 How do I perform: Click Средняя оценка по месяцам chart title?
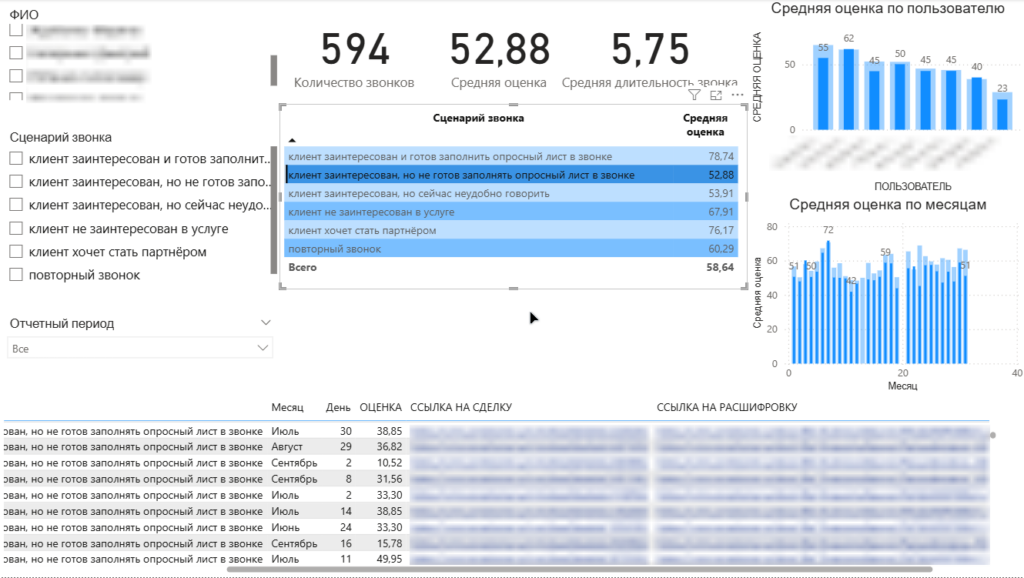pyautogui.click(x=888, y=204)
